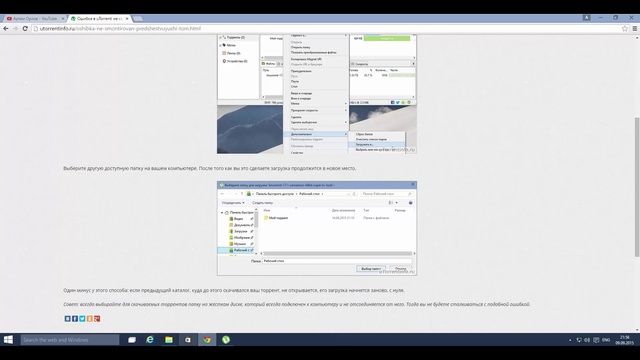Switch to the YouTube tab
640x360 pixels.
[36, 18]
